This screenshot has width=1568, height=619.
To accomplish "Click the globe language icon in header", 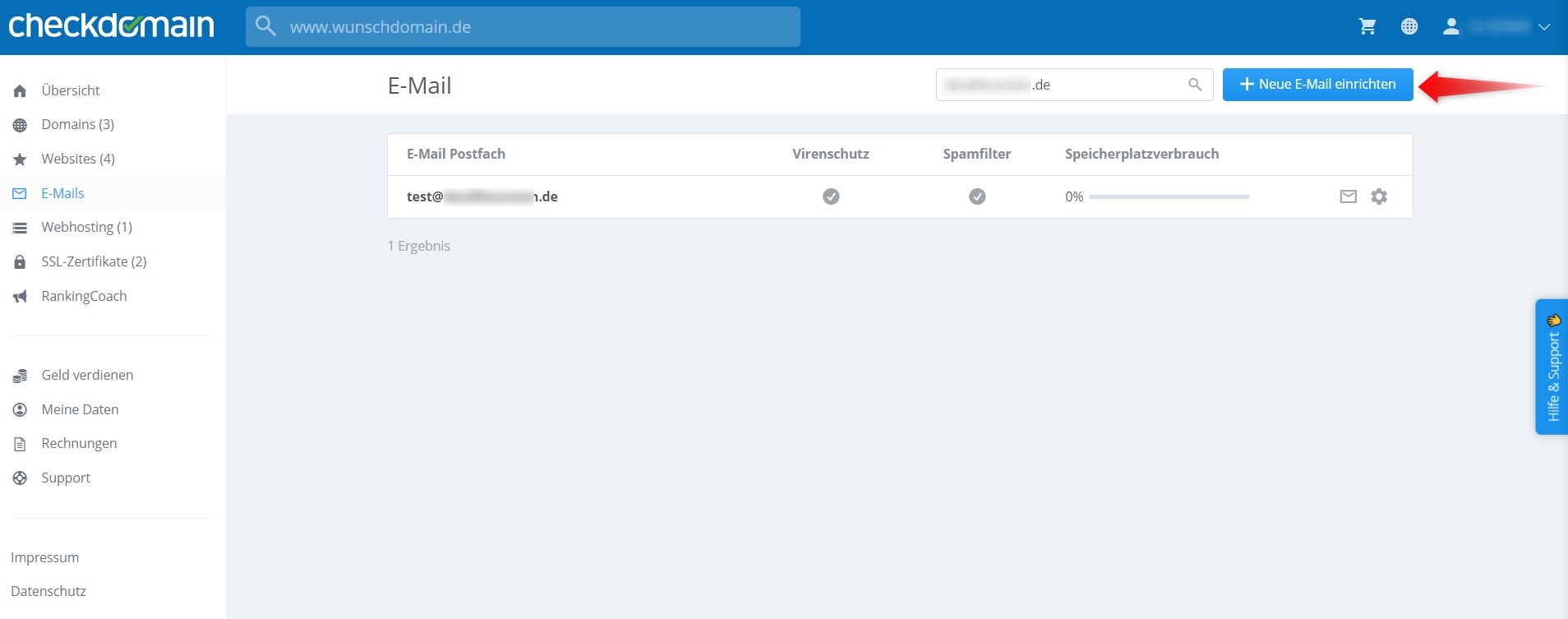I will [x=1409, y=27].
